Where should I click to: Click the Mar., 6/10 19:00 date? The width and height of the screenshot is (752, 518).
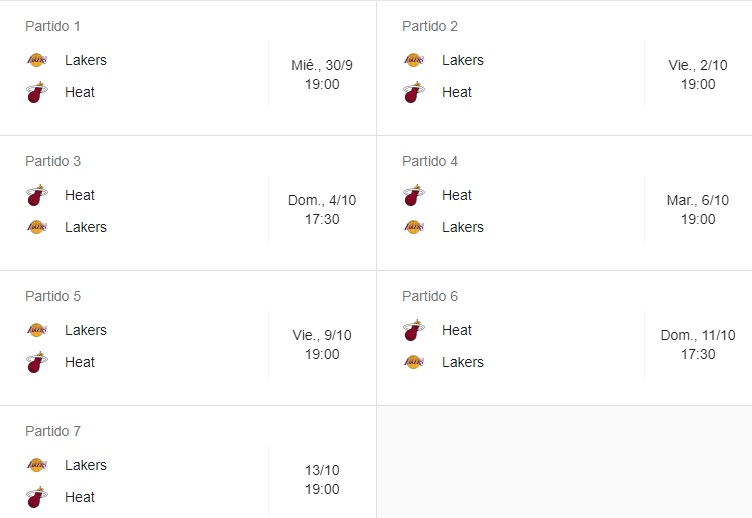click(698, 210)
